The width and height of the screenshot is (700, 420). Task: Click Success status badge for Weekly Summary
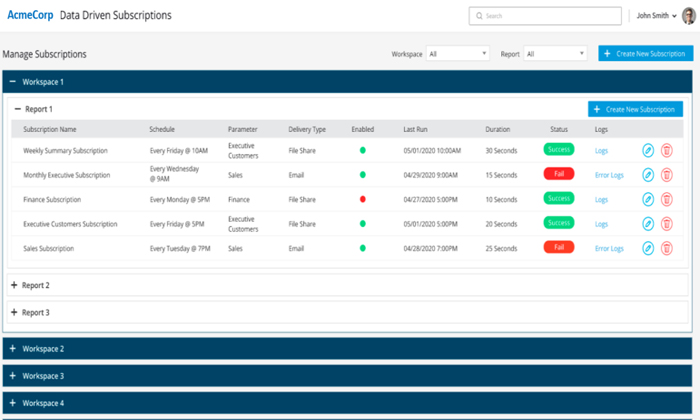click(558, 149)
